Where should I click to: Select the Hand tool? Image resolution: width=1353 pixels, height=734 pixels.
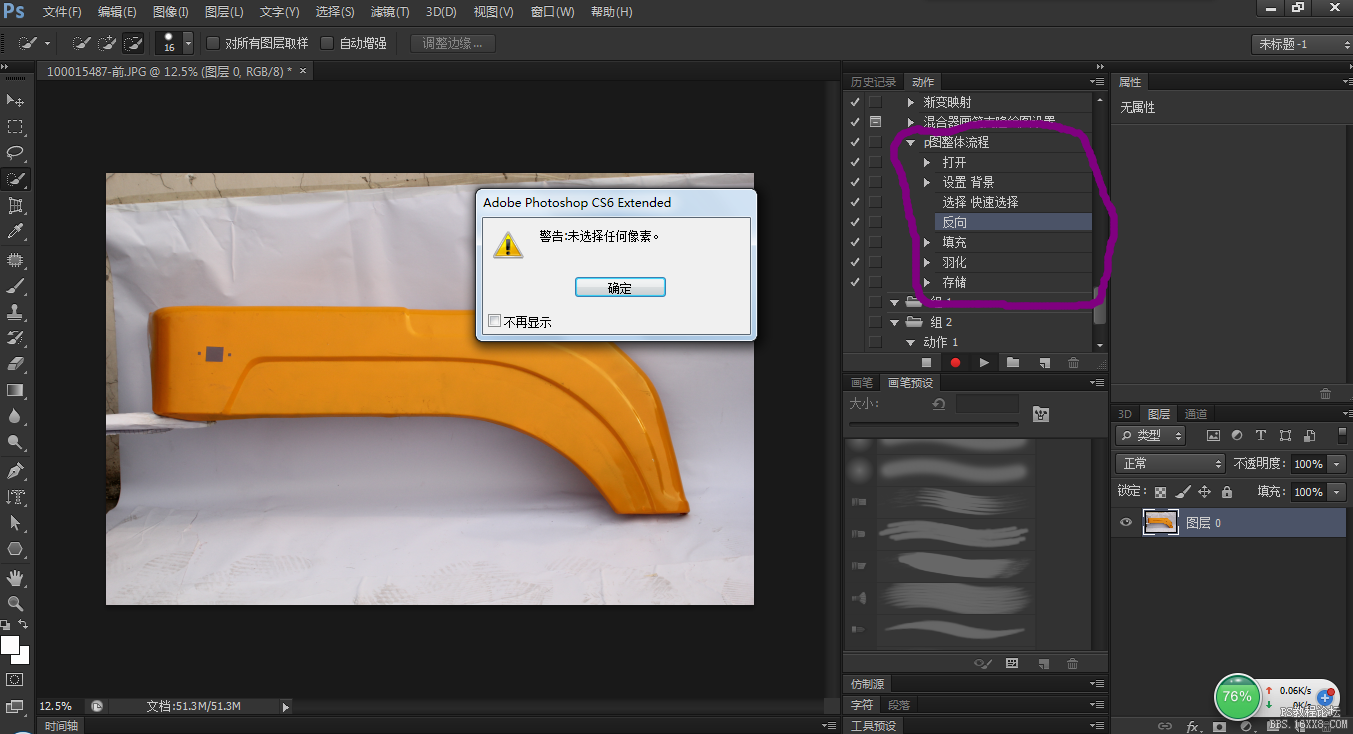[x=15, y=578]
